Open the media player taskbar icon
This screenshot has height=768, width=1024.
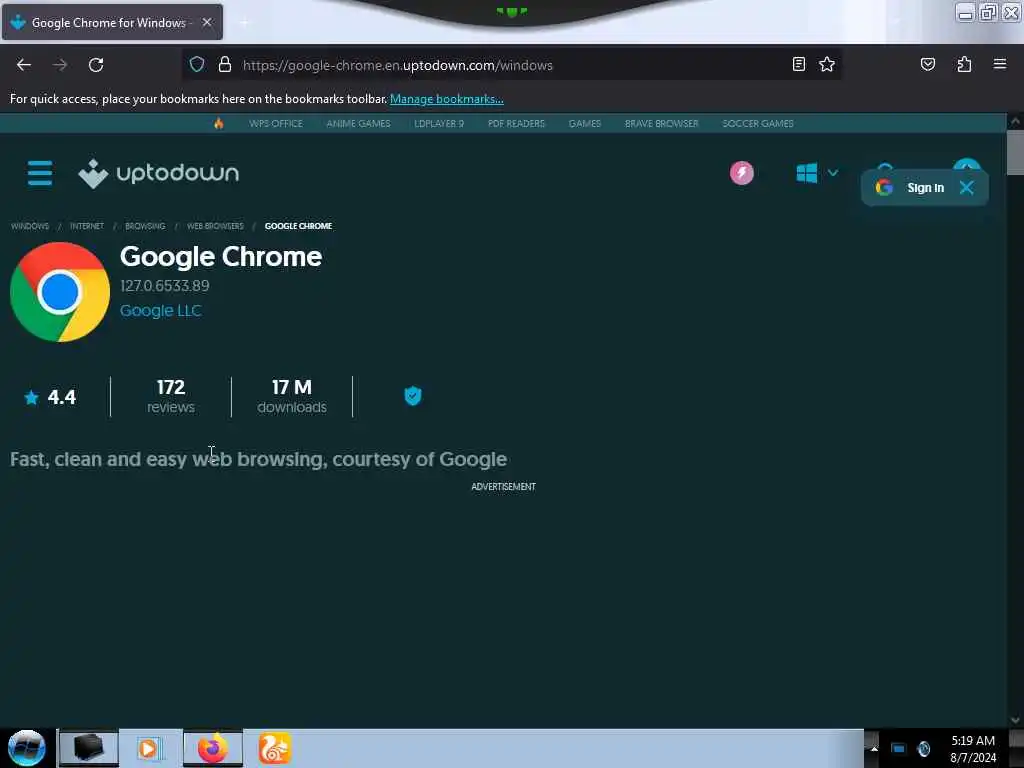(149, 748)
